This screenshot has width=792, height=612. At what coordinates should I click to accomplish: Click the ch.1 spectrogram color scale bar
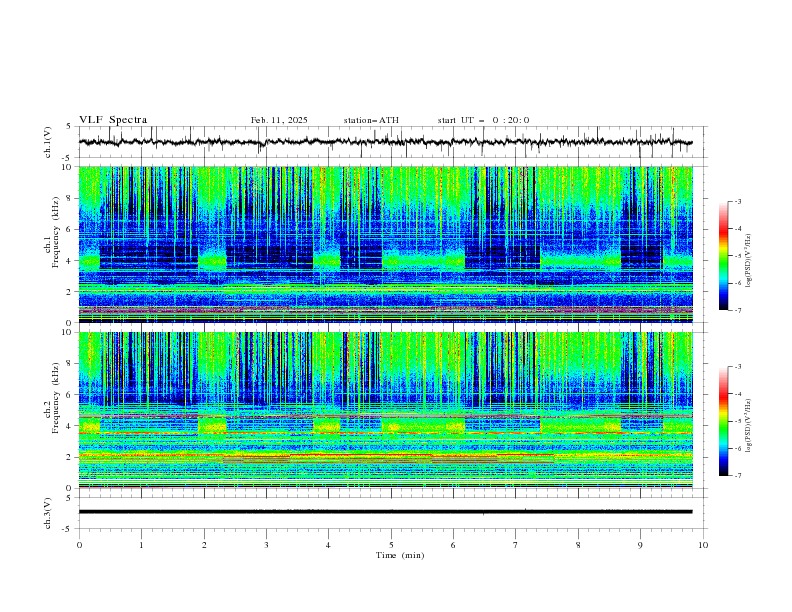(724, 255)
